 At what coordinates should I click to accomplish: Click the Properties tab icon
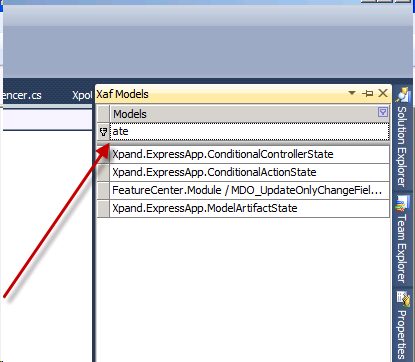402,299
